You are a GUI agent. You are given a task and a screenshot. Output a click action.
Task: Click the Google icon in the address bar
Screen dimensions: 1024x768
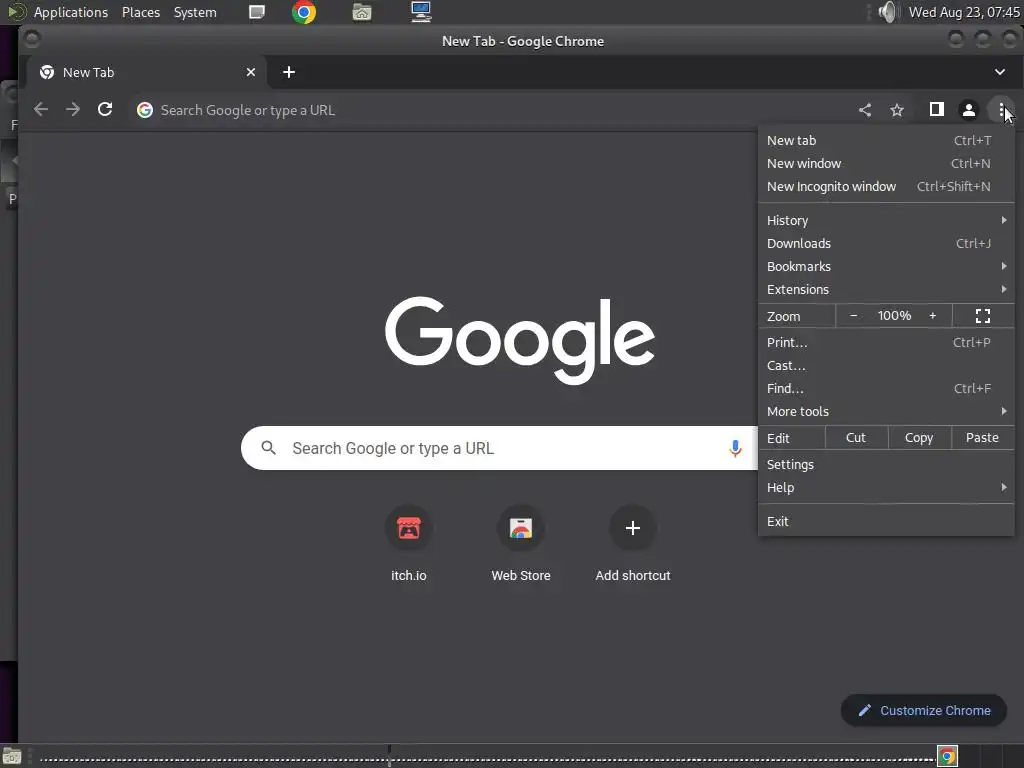(144, 110)
